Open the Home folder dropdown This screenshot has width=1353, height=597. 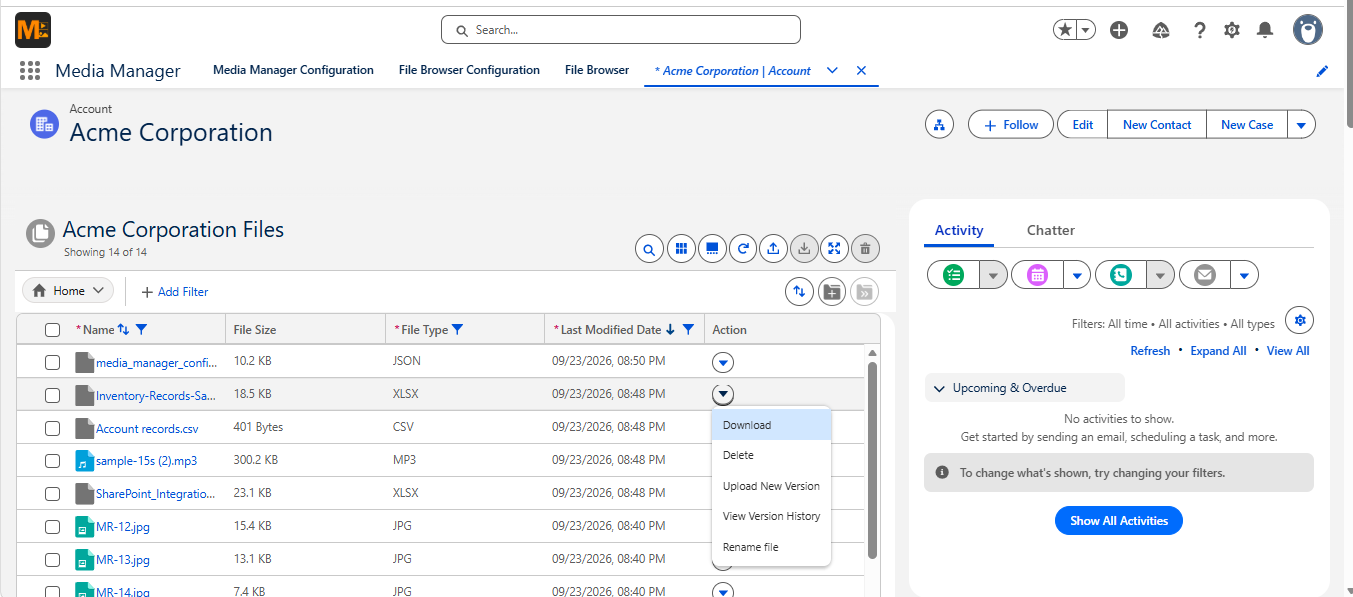coord(68,291)
